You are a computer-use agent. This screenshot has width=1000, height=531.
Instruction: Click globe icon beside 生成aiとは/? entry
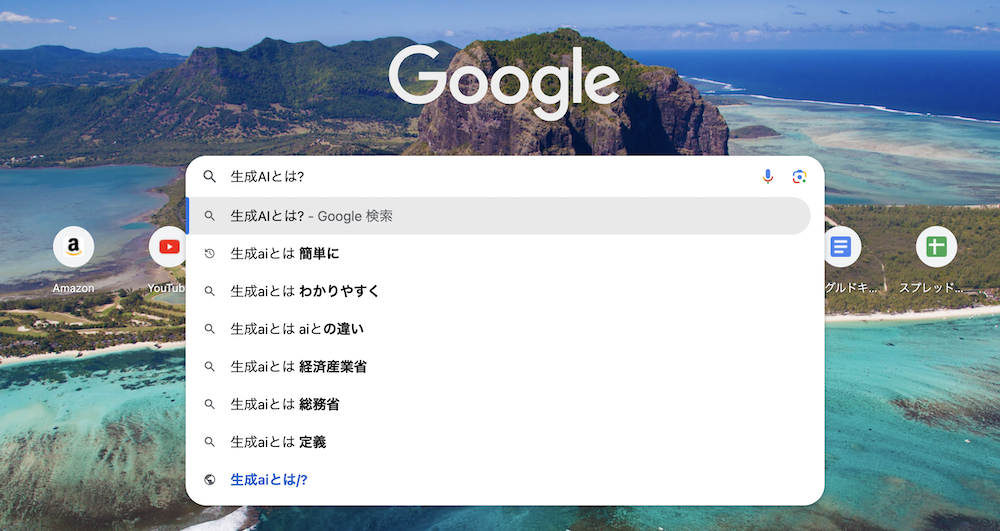pos(209,480)
